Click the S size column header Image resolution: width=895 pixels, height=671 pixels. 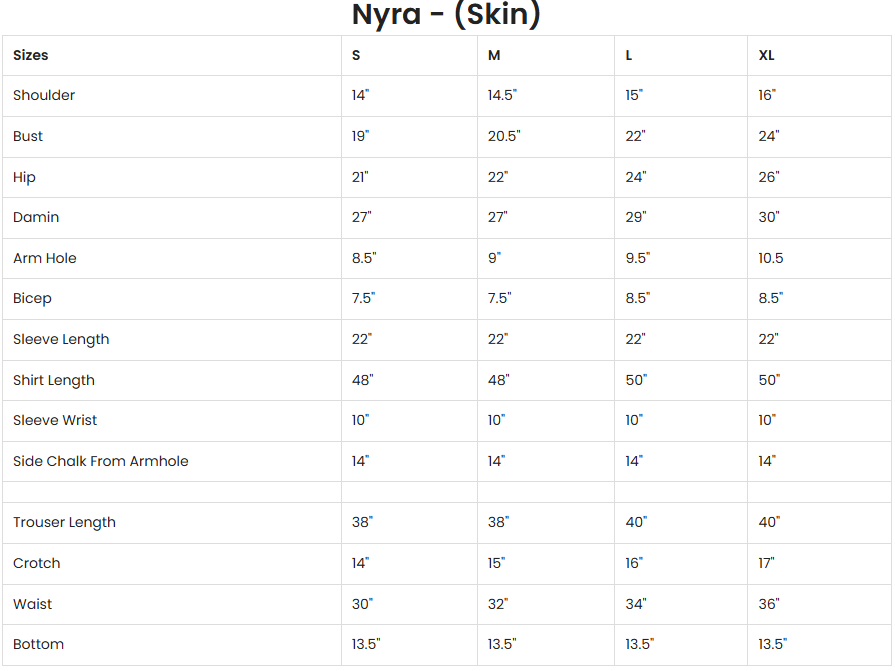tap(356, 55)
